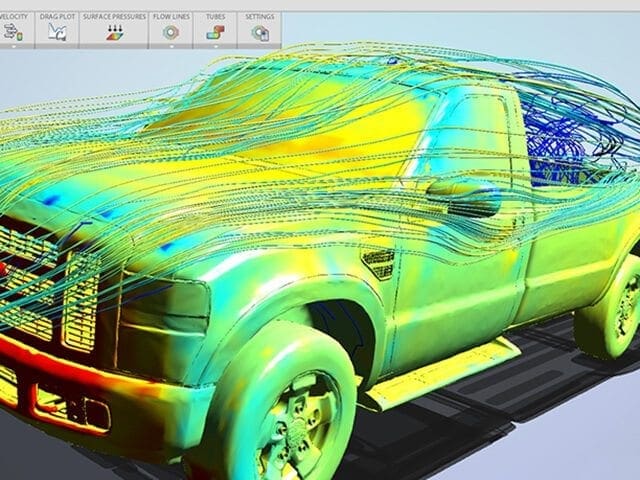Activate the Flow Lines icon
640x480 pixels.
tap(171, 33)
